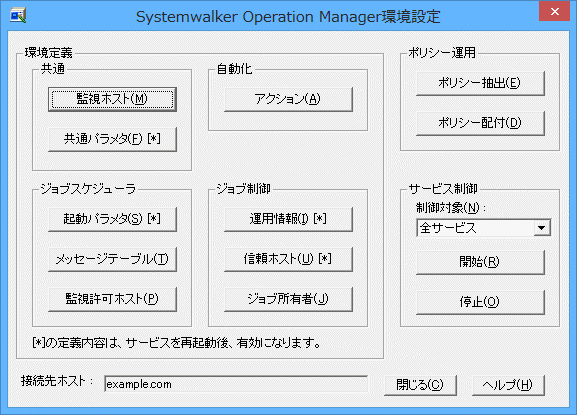Screen dimensions: 577x415
Task: Close dialog with 閉じる(C) button
Action: 420,385
